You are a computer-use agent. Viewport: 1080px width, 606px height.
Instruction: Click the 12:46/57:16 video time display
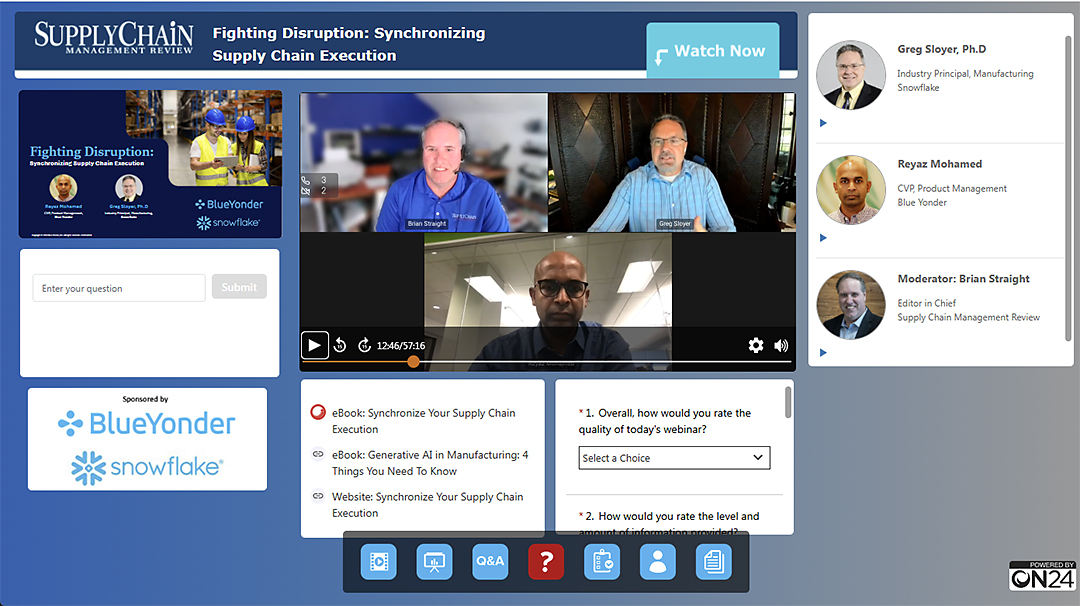click(401, 346)
